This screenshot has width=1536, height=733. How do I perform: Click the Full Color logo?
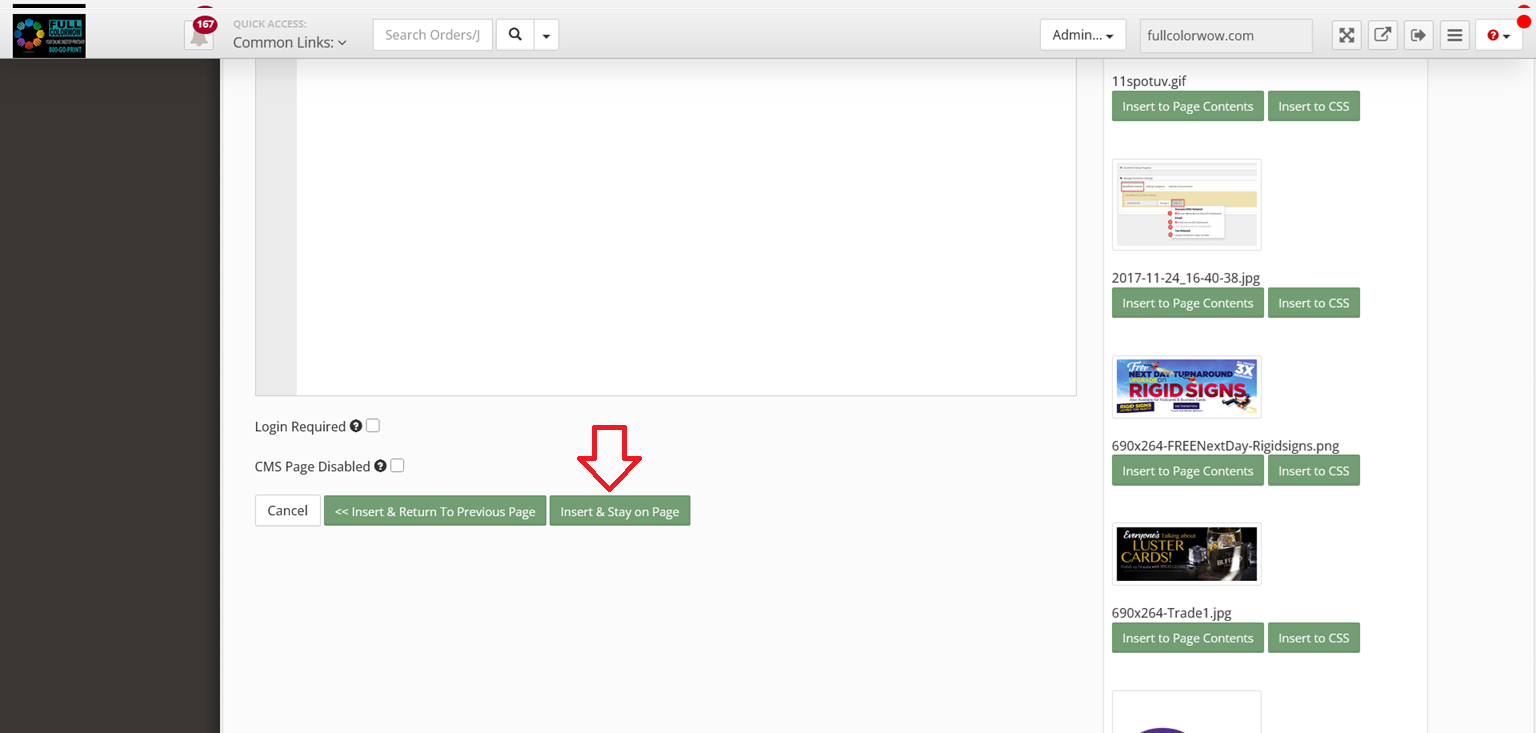pyautogui.click(x=49, y=35)
